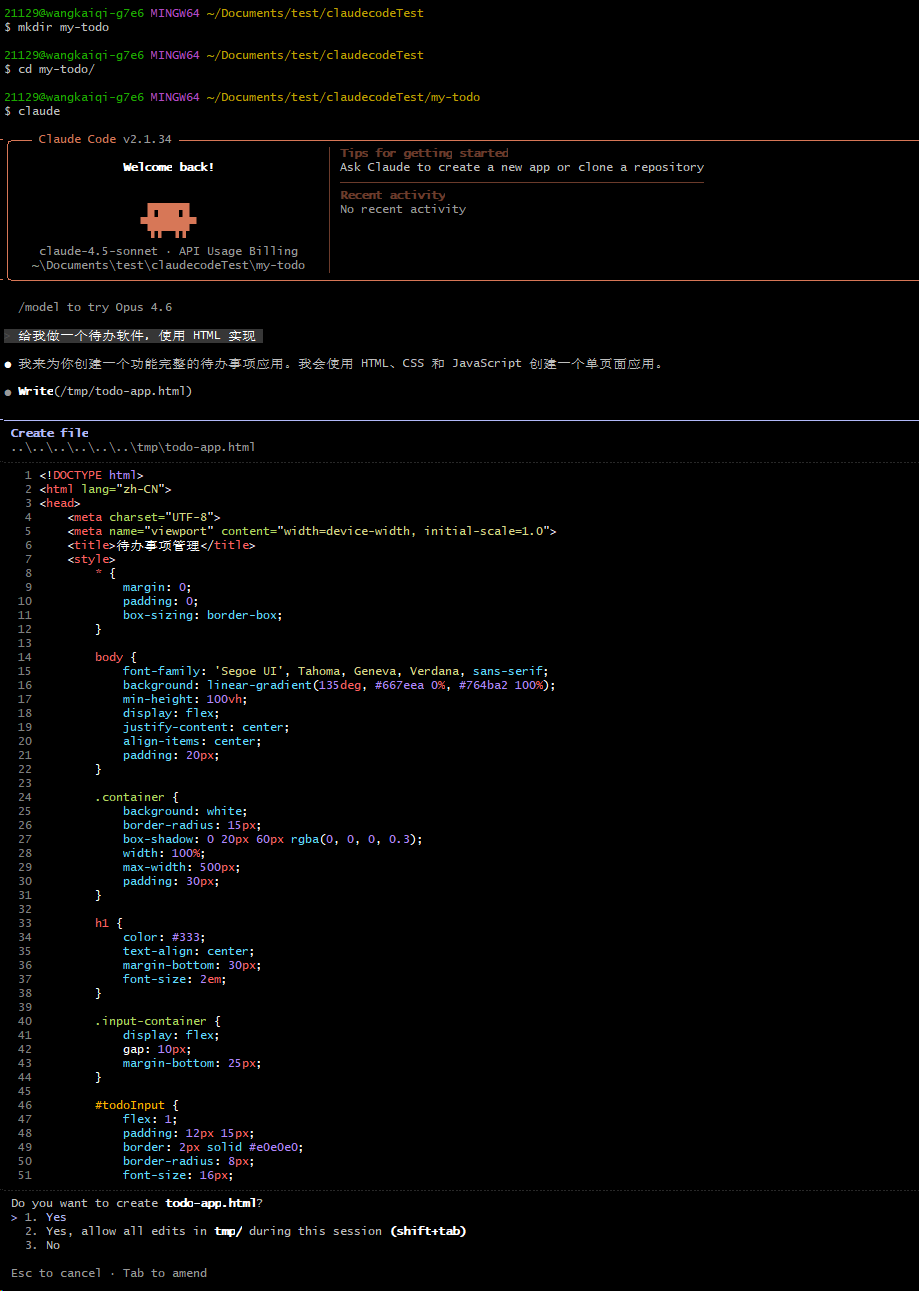
Task: Click the Create file diff header
Action: 50,433
